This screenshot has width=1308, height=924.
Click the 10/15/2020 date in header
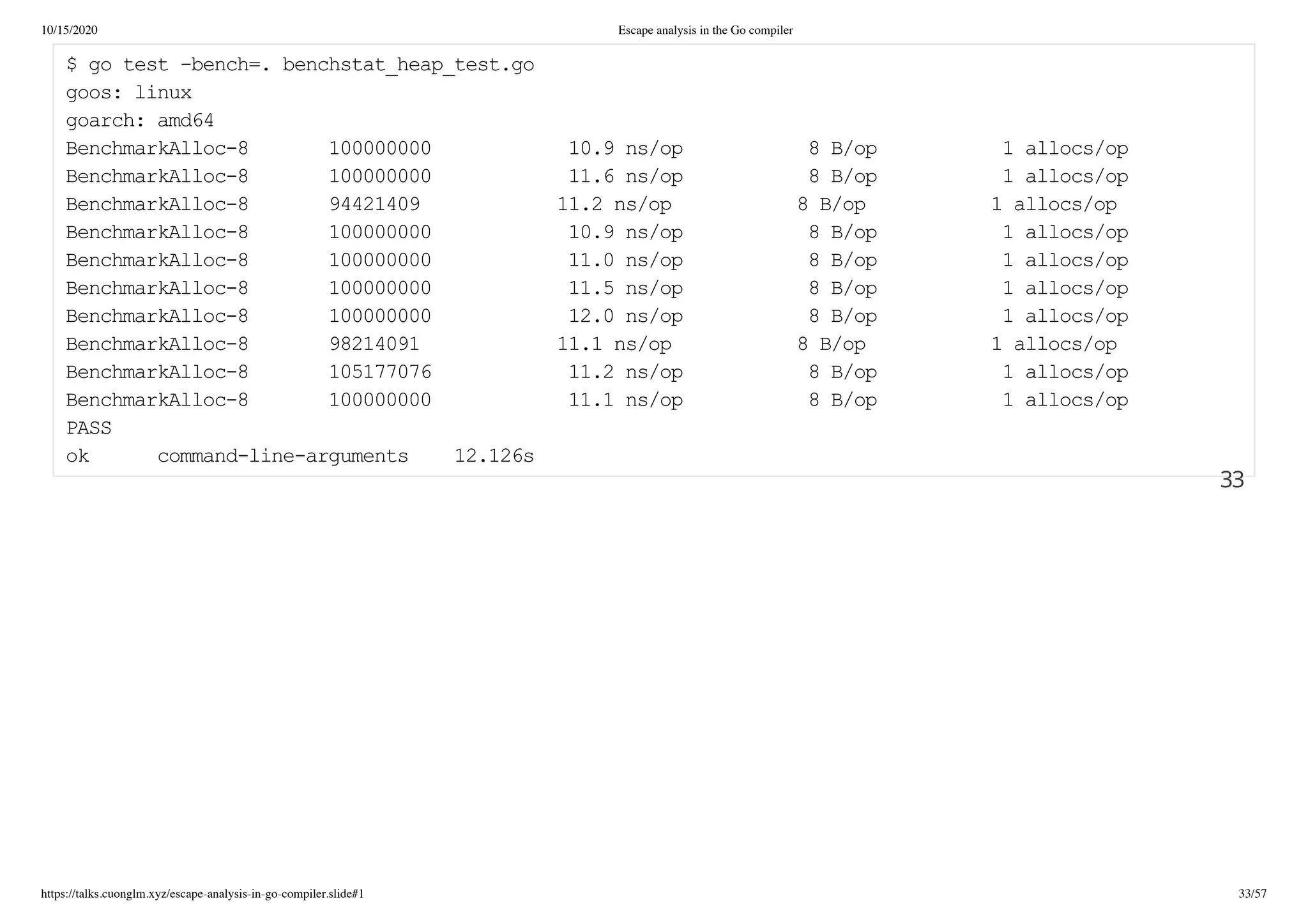(69, 30)
